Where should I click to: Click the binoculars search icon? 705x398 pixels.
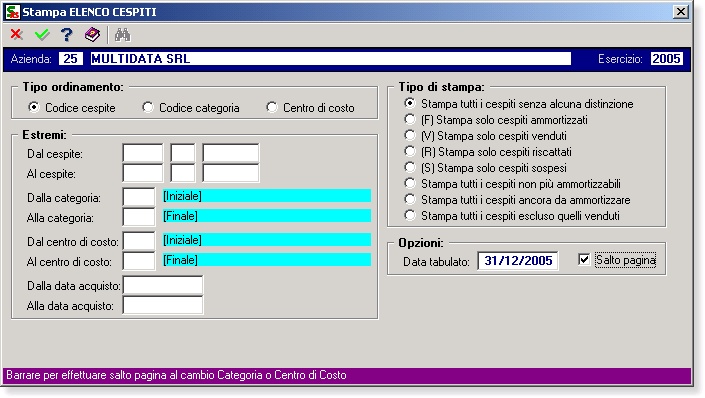pos(122,34)
